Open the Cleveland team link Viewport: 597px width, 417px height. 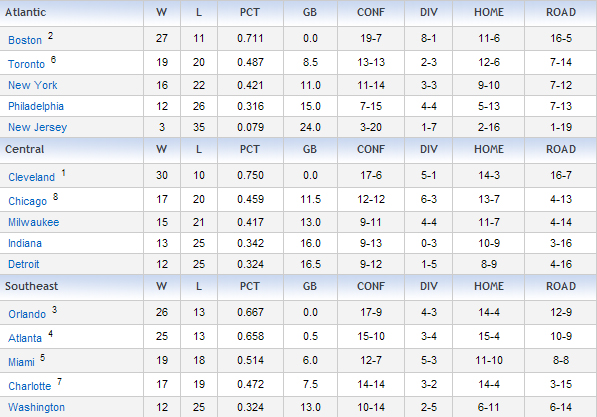tap(32, 177)
